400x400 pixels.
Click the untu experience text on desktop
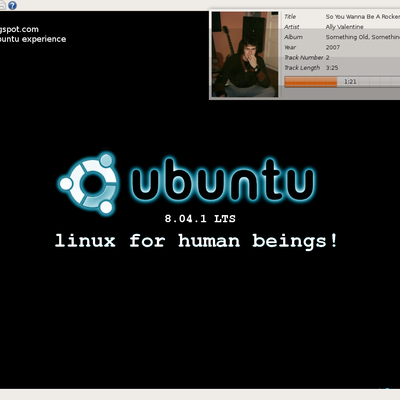pyautogui.click(x=33, y=39)
